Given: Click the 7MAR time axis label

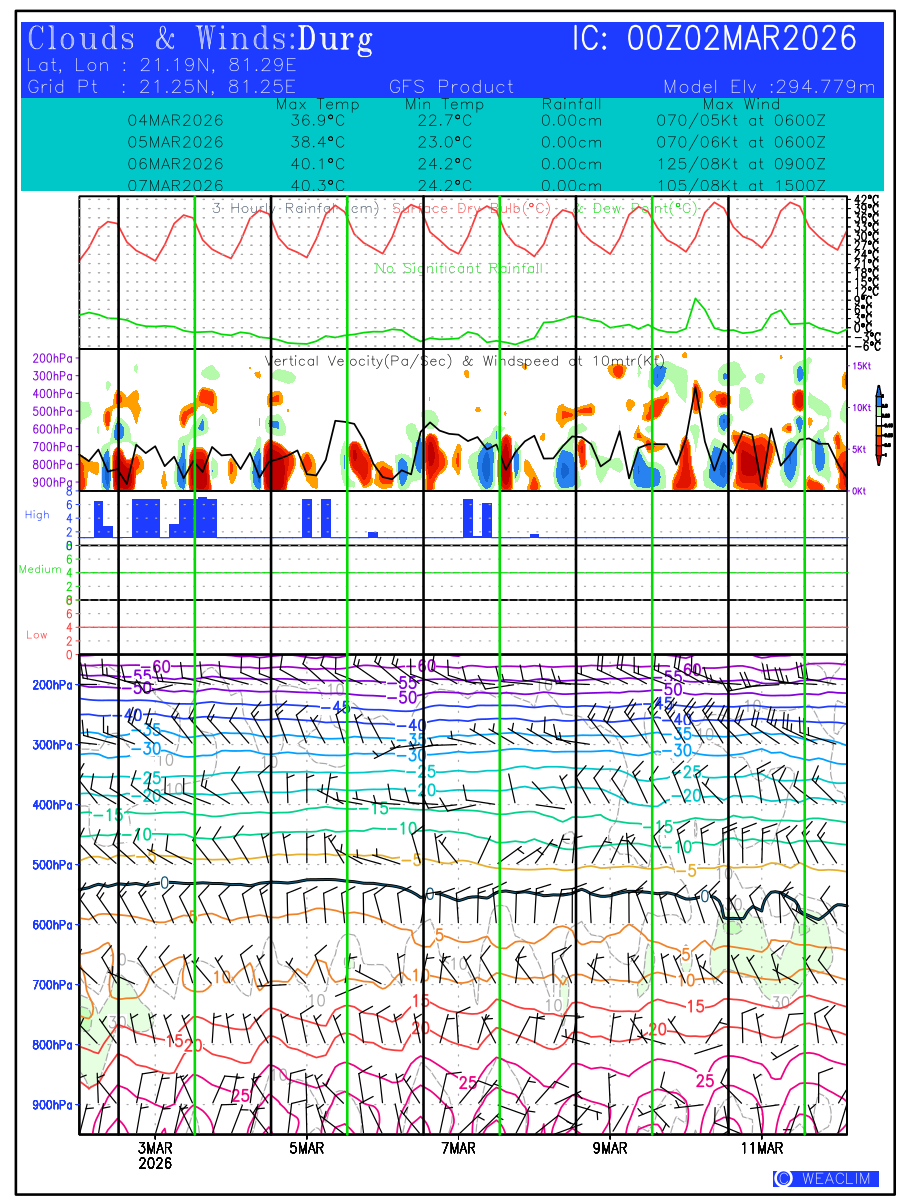Looking at the screenshot, I should pos(458,1149).
